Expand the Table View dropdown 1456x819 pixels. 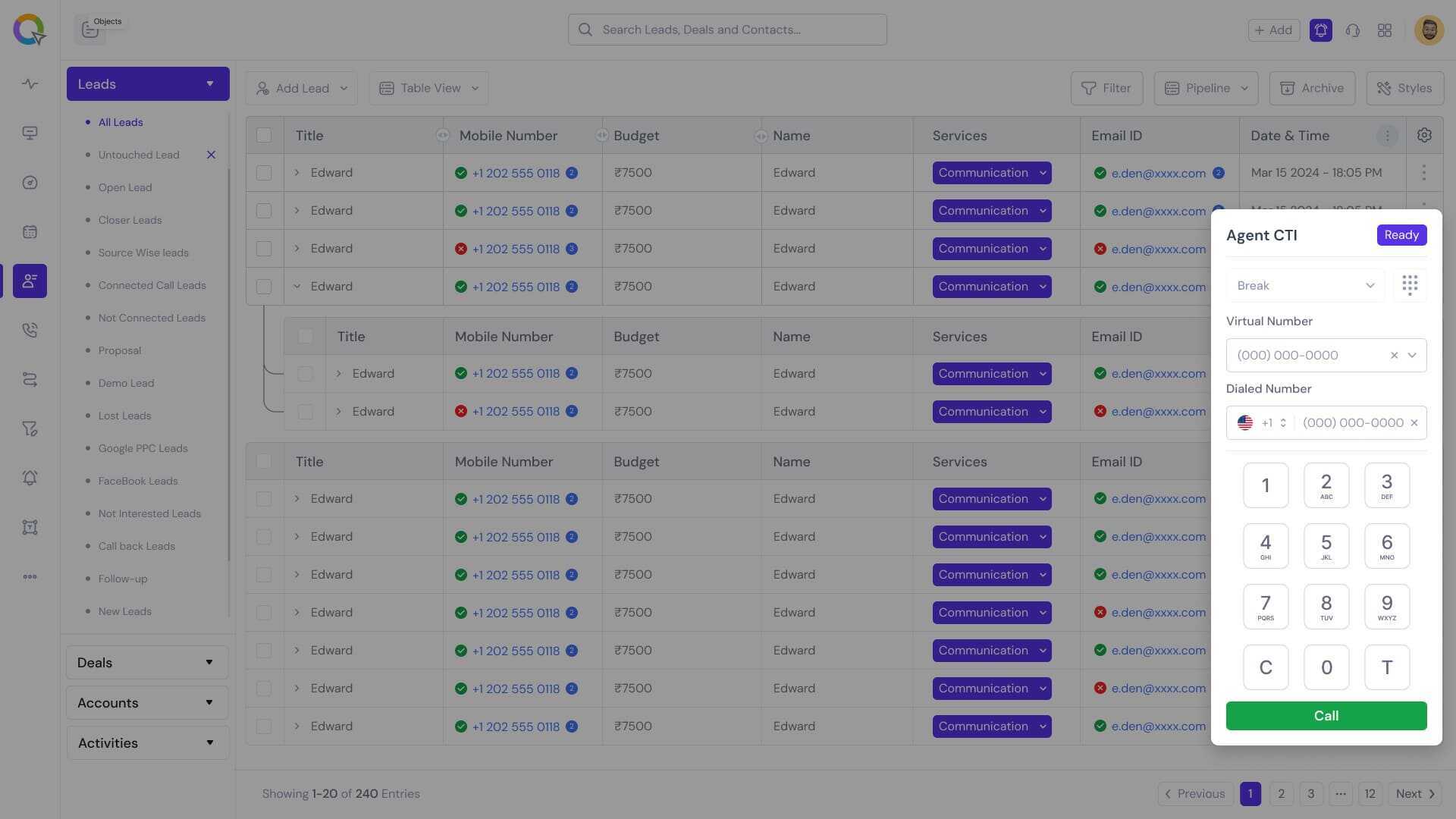(428, 88)
